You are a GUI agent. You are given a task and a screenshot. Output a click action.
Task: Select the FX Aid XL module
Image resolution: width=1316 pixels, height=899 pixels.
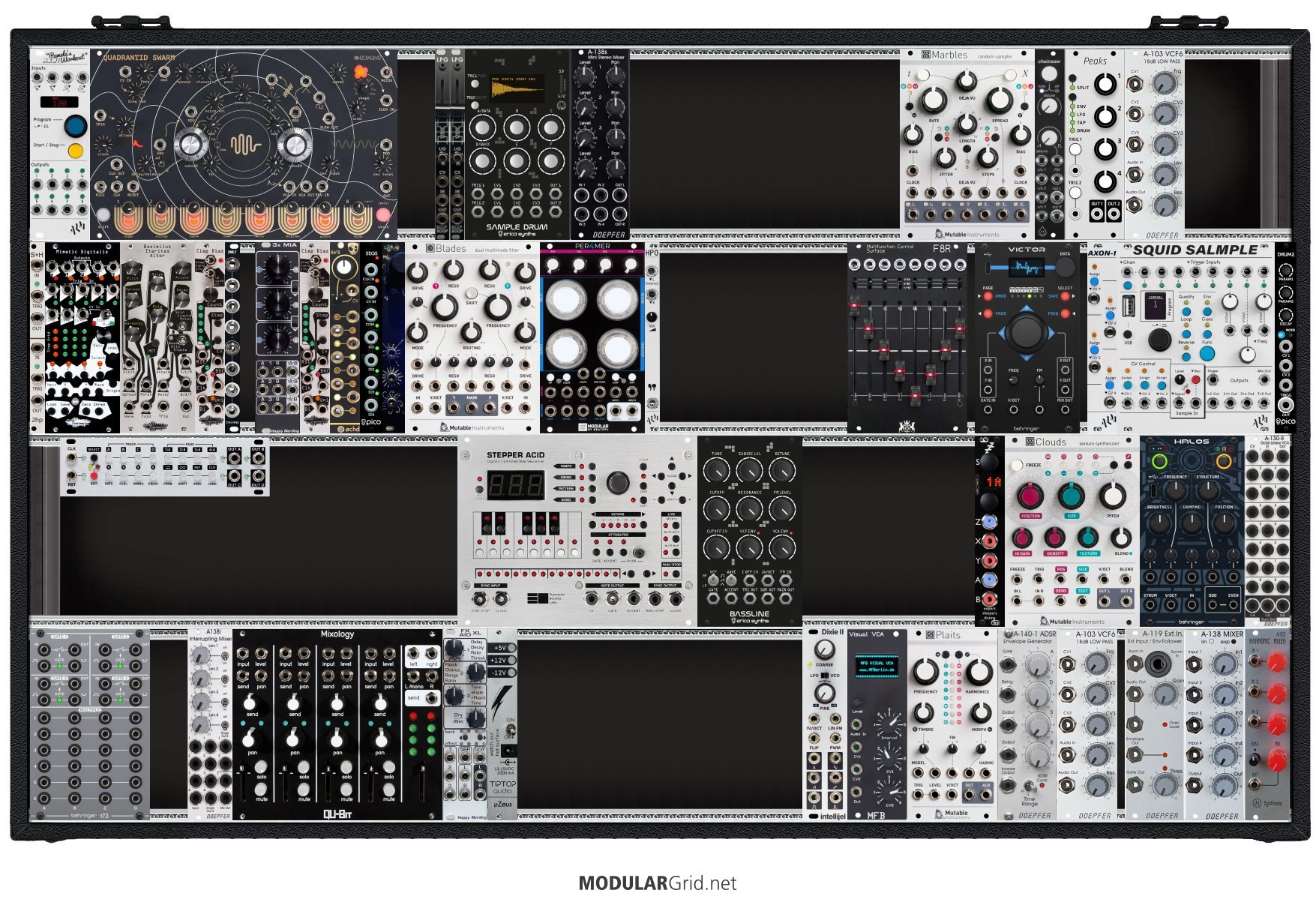[465, 724]
